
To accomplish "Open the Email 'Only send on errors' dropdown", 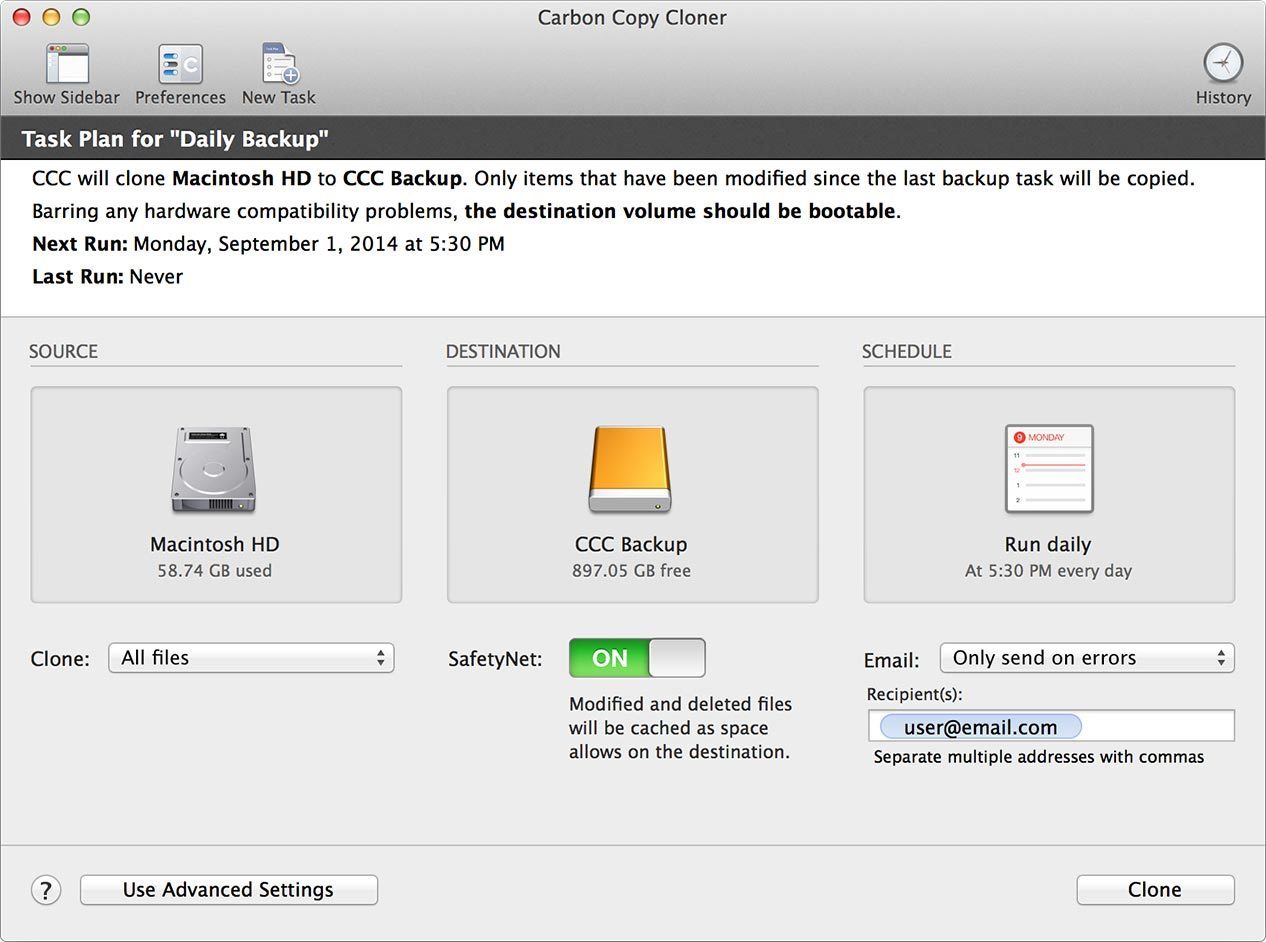I will pyautogui.click(x=1087, y=658).
